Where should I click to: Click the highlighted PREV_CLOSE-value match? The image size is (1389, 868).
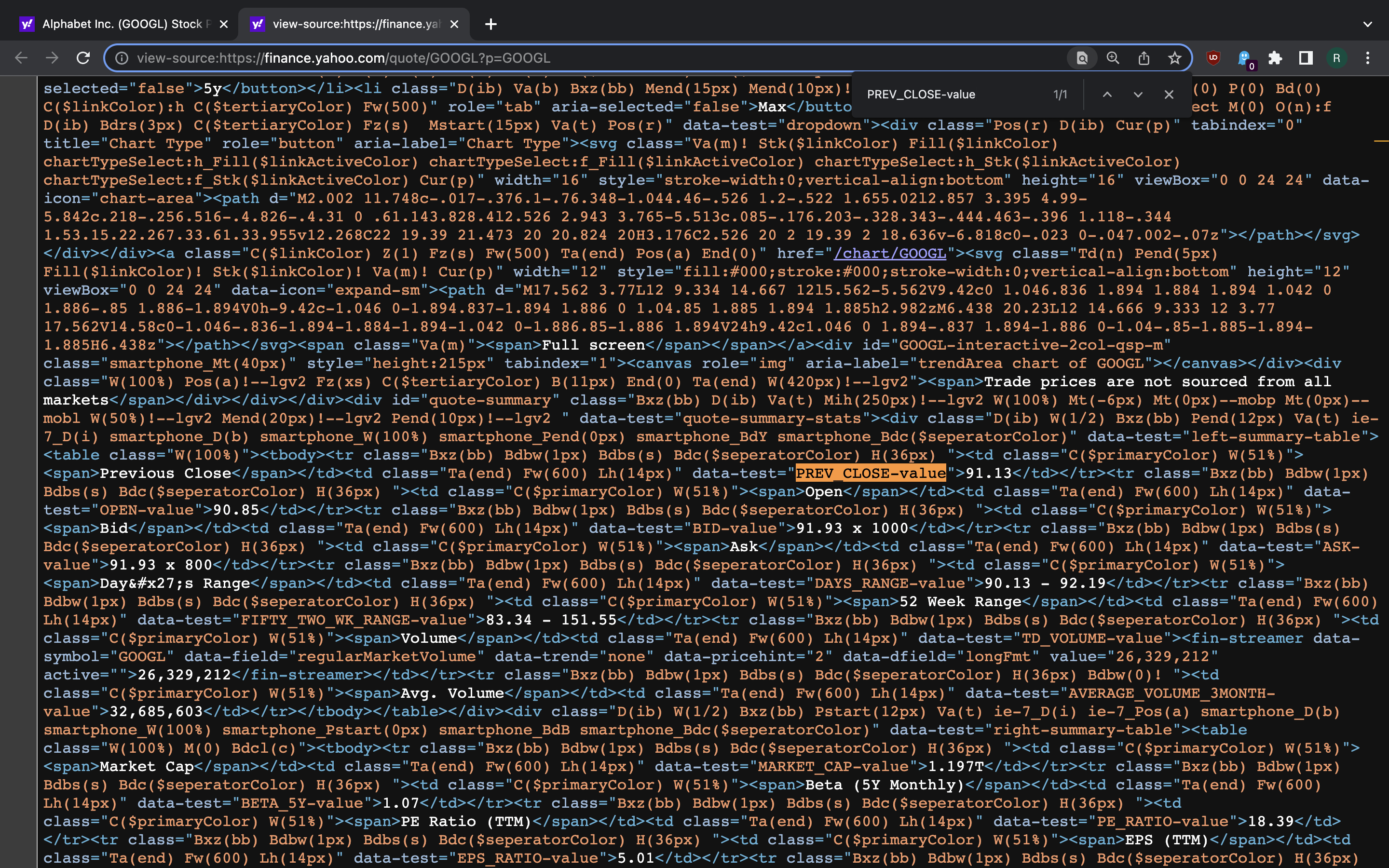pyautogui.click(x=871, y=473)
